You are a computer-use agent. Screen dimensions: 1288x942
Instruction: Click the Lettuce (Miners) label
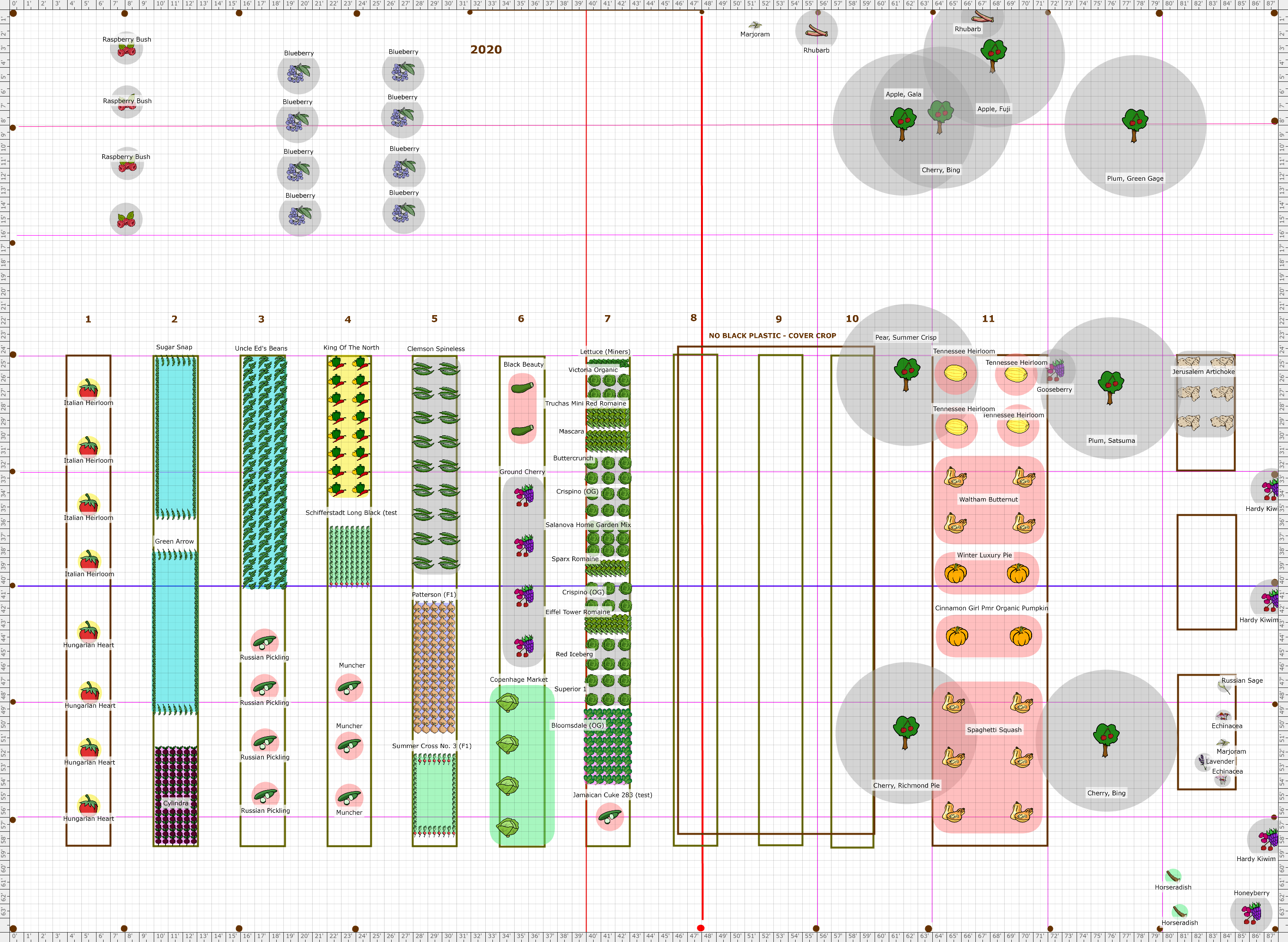coord(605,352)
